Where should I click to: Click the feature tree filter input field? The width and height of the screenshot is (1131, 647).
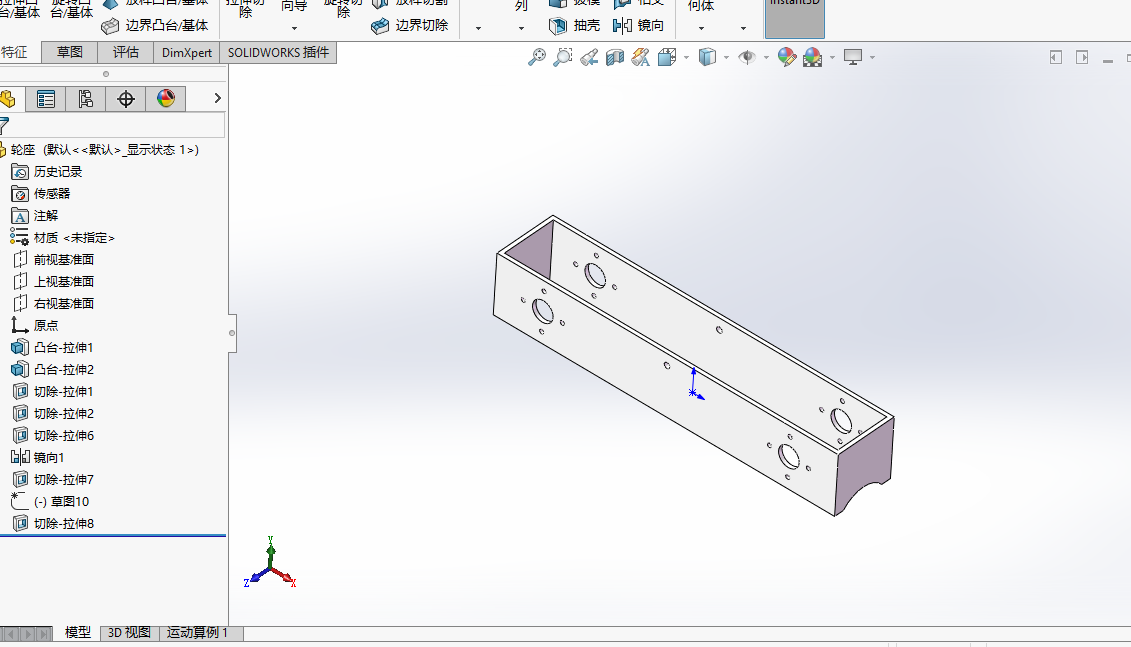pyautogui.click(x=117, y=125)
